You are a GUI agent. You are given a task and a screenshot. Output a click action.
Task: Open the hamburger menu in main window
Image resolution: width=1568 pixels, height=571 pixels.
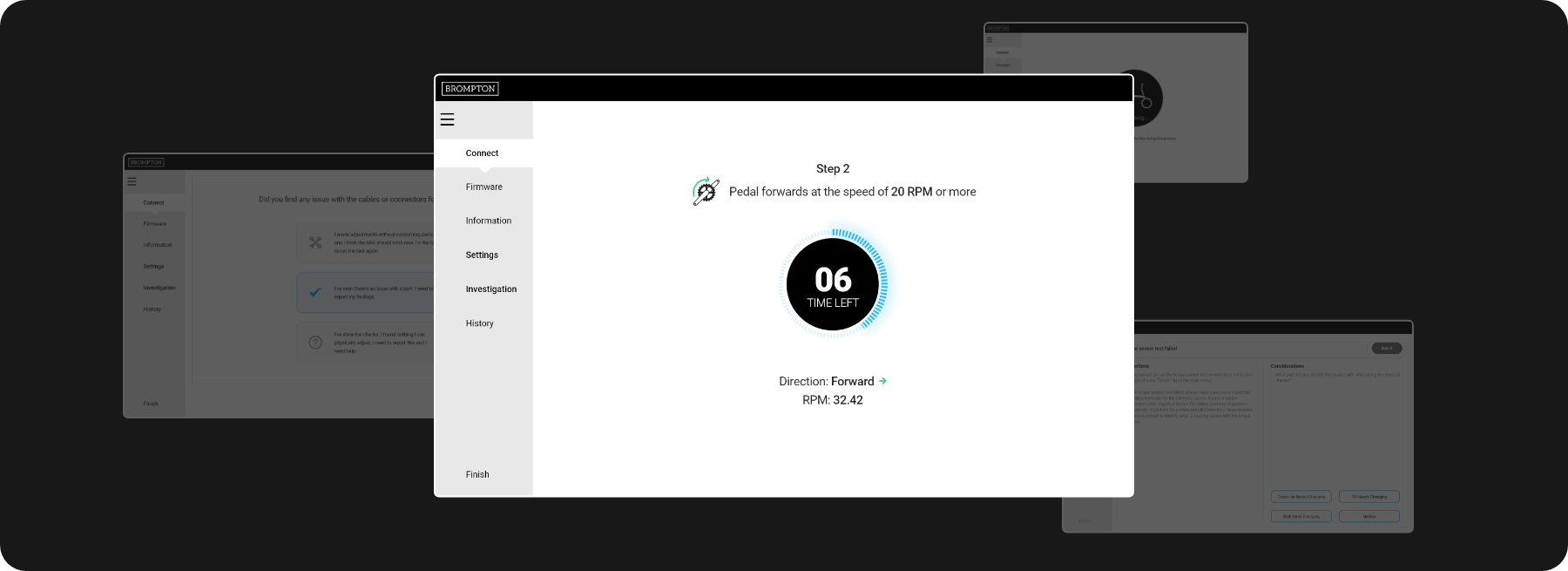pyautogui.click(x=447, y=119)
